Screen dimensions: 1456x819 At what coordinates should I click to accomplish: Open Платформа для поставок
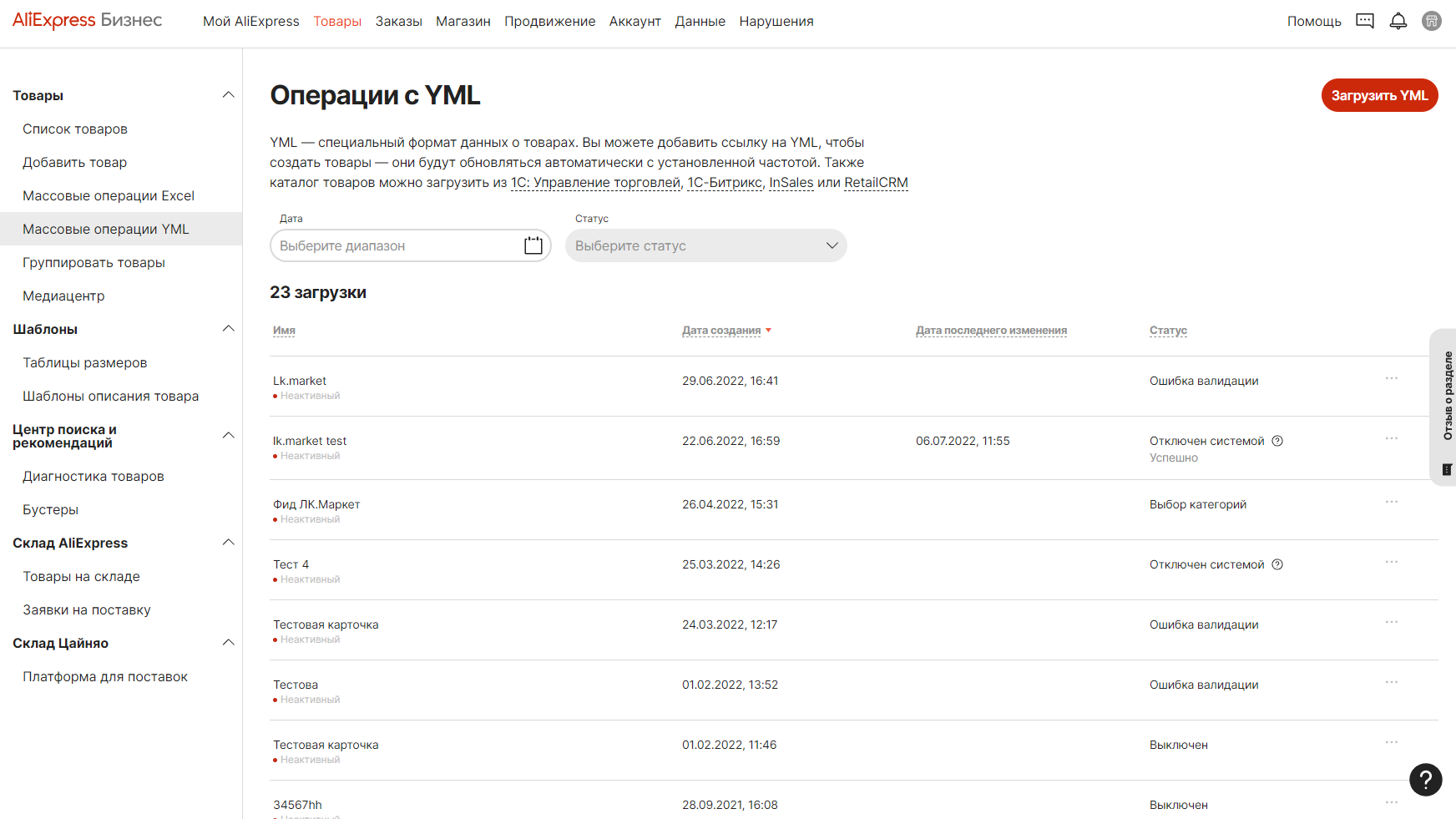tap(105, 676)
